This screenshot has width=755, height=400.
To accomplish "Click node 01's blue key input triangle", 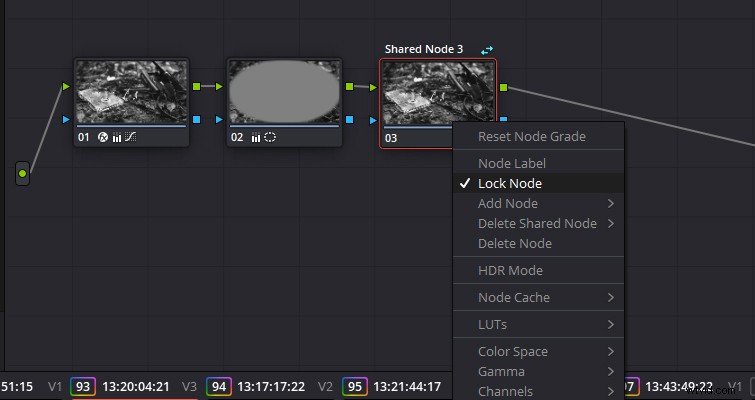I will (66, 119).
